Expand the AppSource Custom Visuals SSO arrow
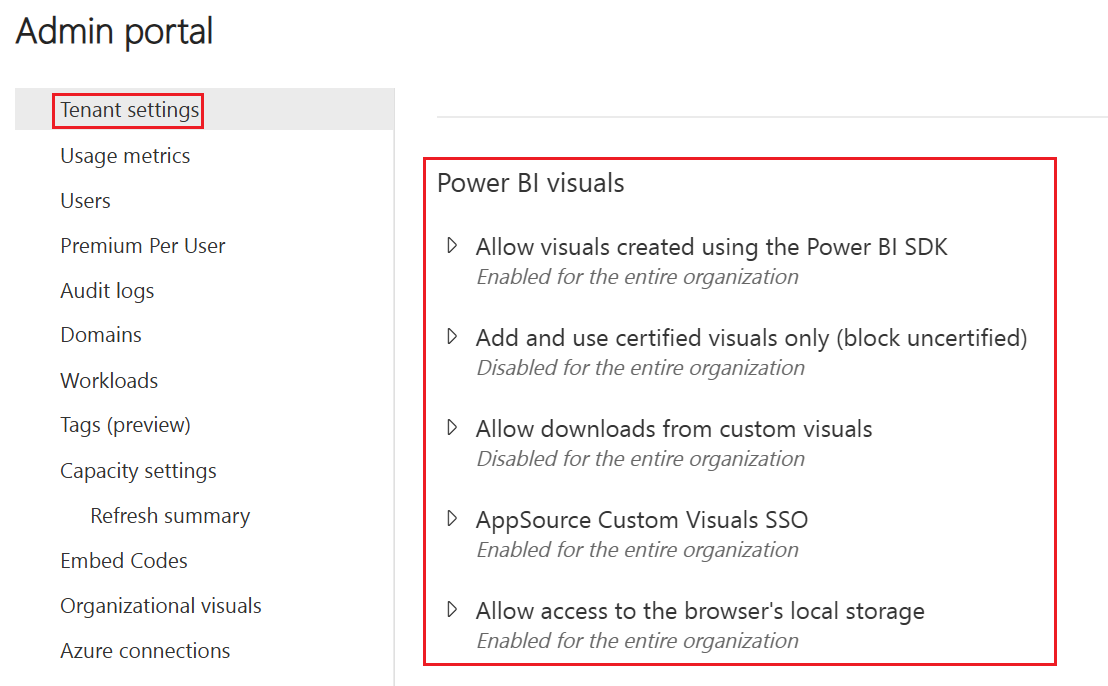The image size is (1108, 686). pyautogui.click(x=452, y=518)
